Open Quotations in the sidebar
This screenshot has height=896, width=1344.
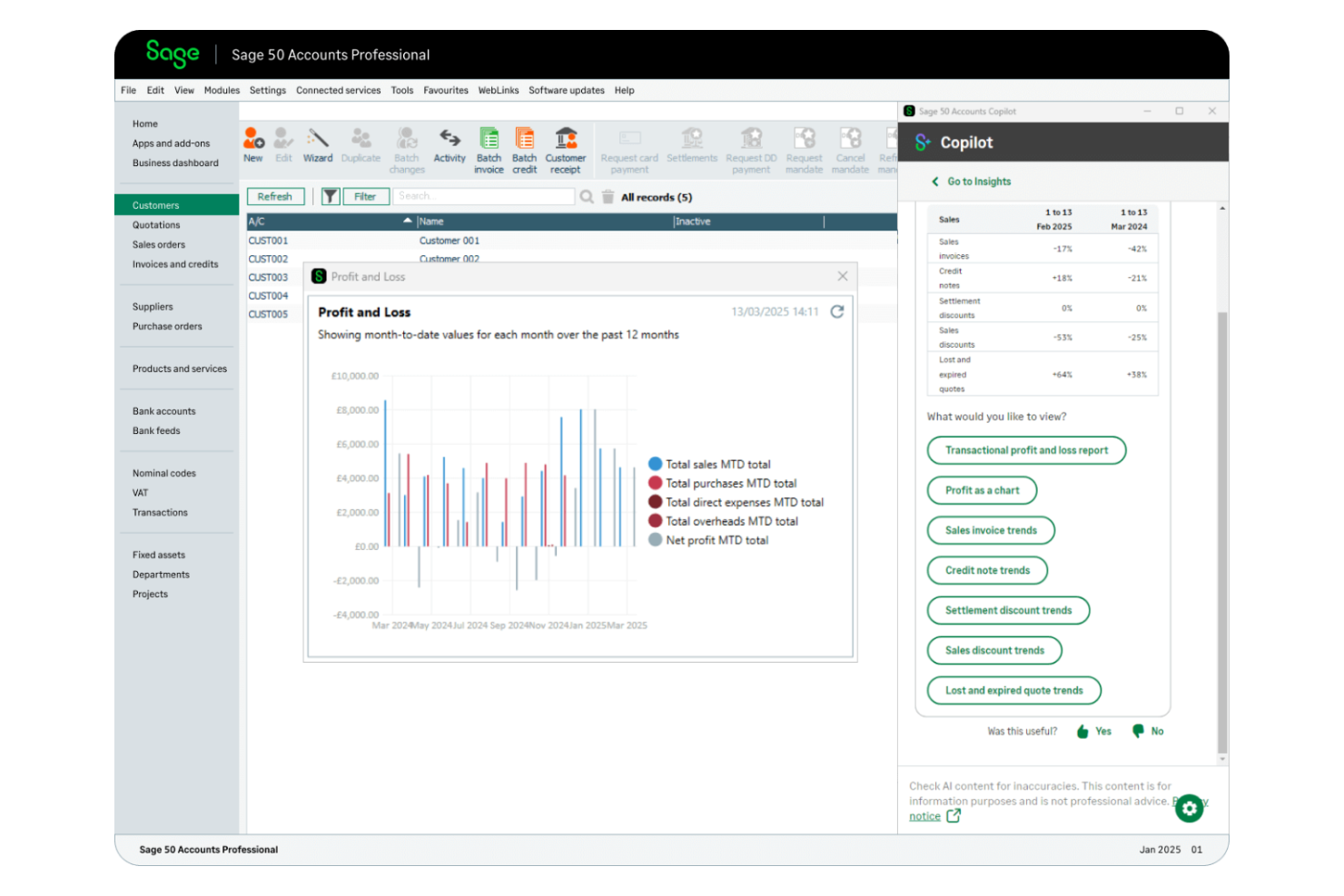tap(156, 225)
